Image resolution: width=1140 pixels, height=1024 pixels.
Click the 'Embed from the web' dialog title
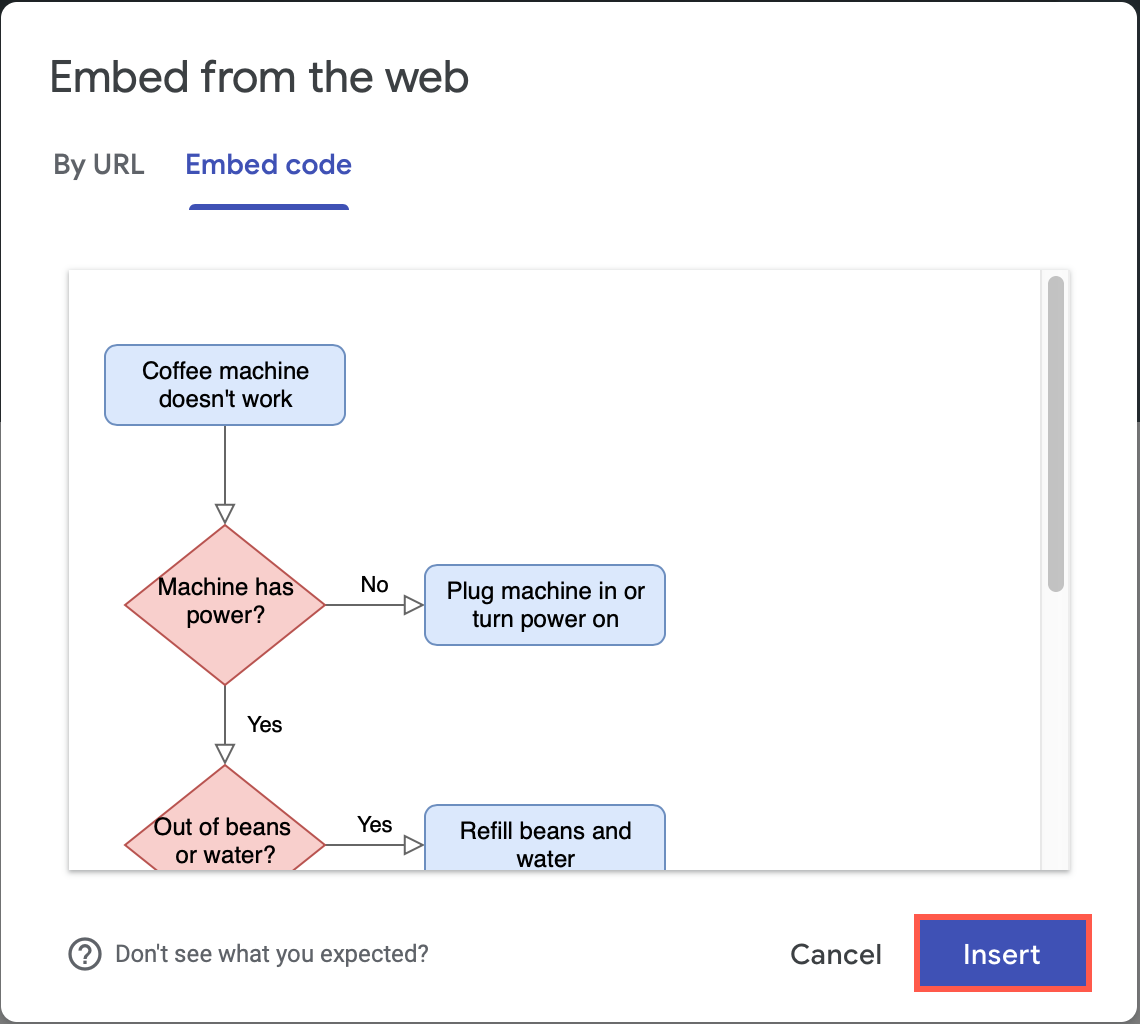pos(260,77)
